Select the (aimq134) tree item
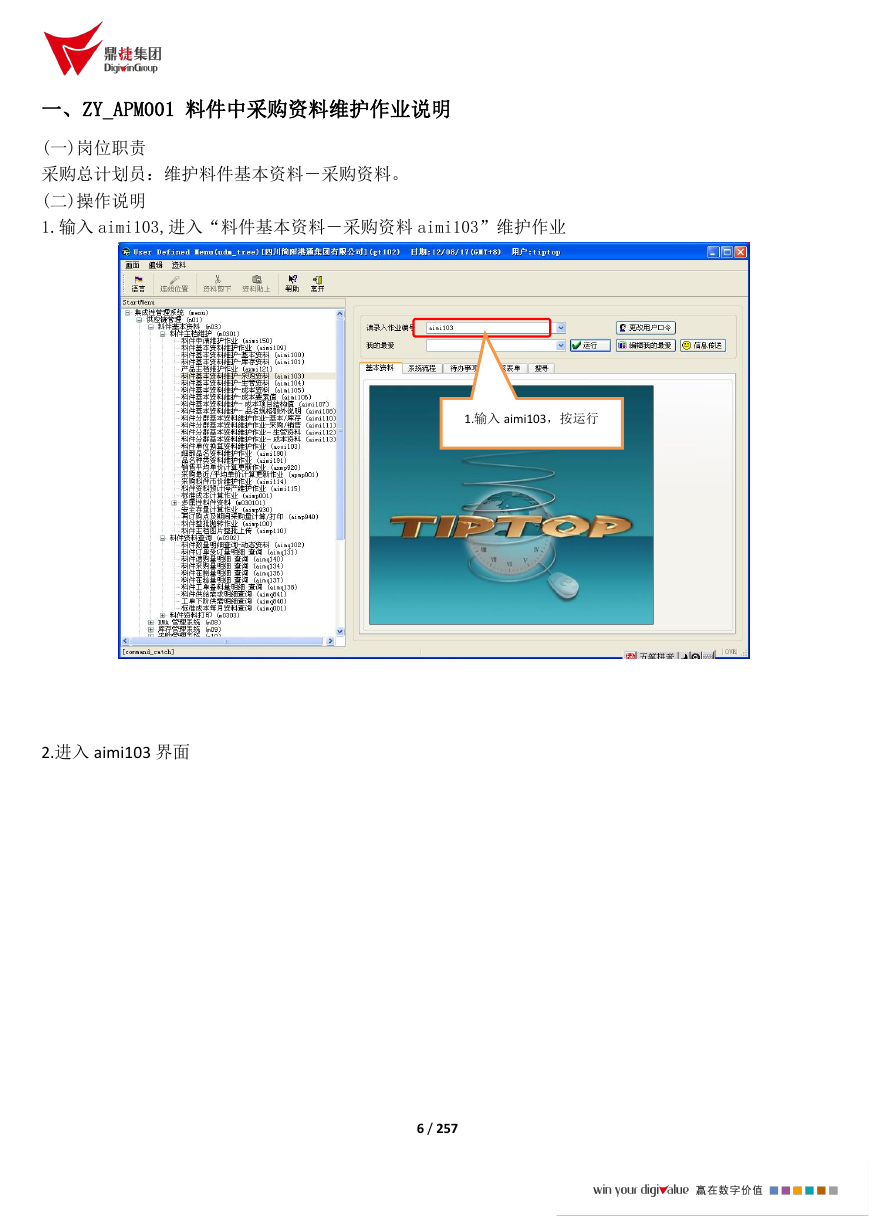 tap(232, 565)
